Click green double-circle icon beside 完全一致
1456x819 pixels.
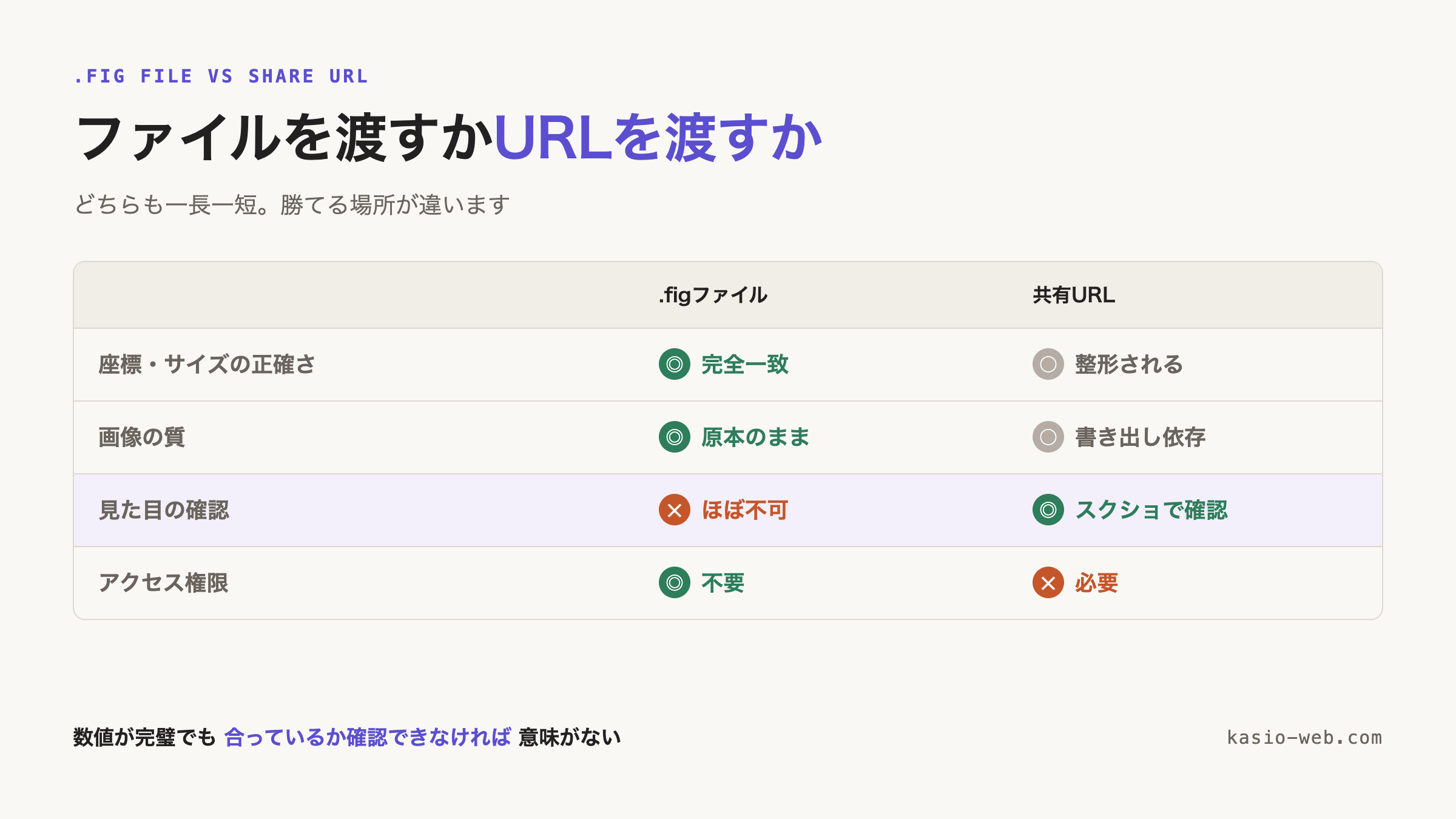[674, 364]
